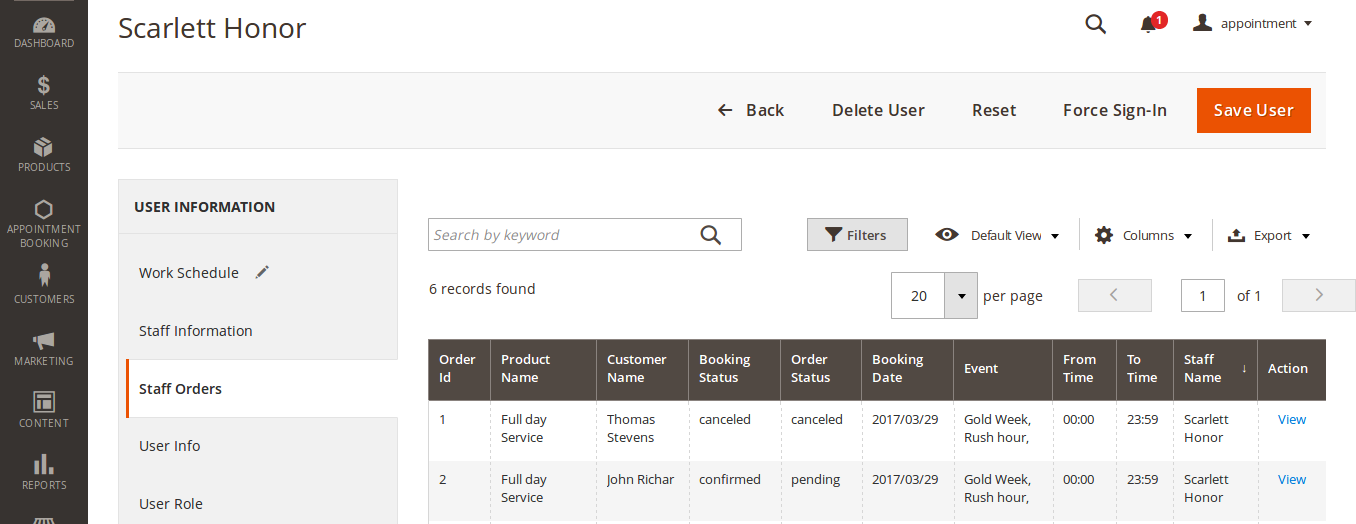Click the header search magnifier icon

(1095, 24)
